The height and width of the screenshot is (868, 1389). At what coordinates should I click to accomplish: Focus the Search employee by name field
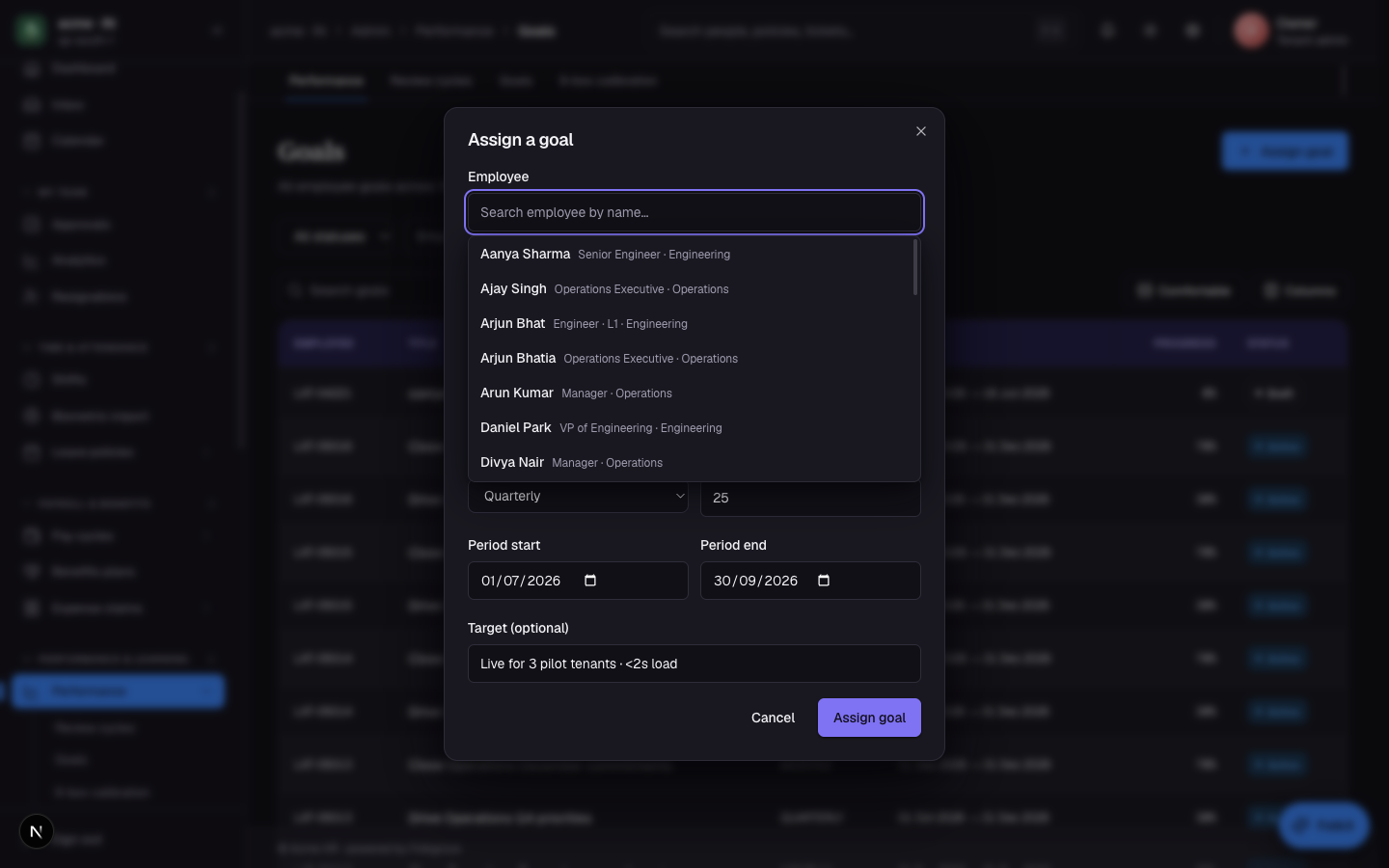pos(694,212)
